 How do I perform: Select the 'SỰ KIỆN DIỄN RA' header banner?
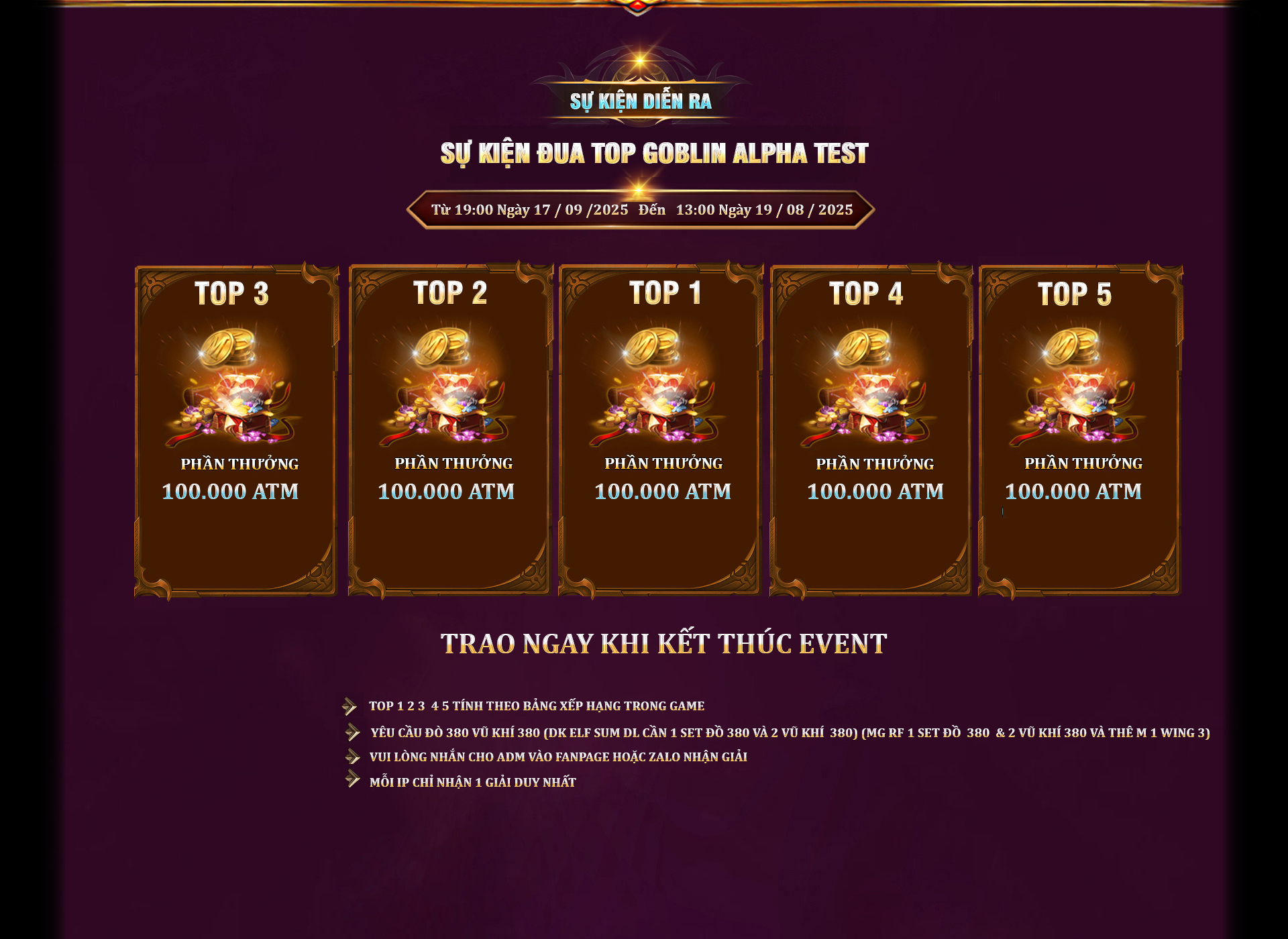(x=640, y=101)
